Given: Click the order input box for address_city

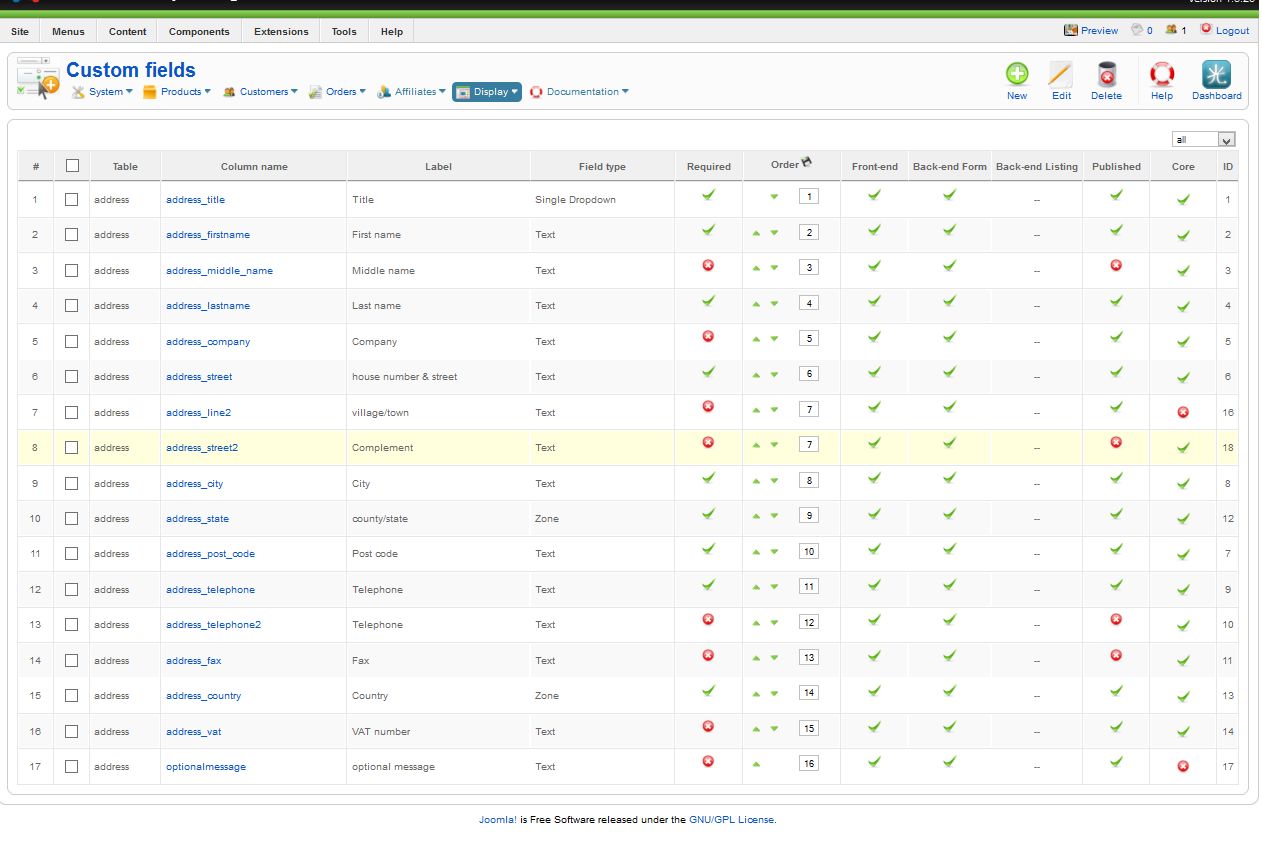Looking at the screenshot, I should pyautogui.click(x=808, y=480).
